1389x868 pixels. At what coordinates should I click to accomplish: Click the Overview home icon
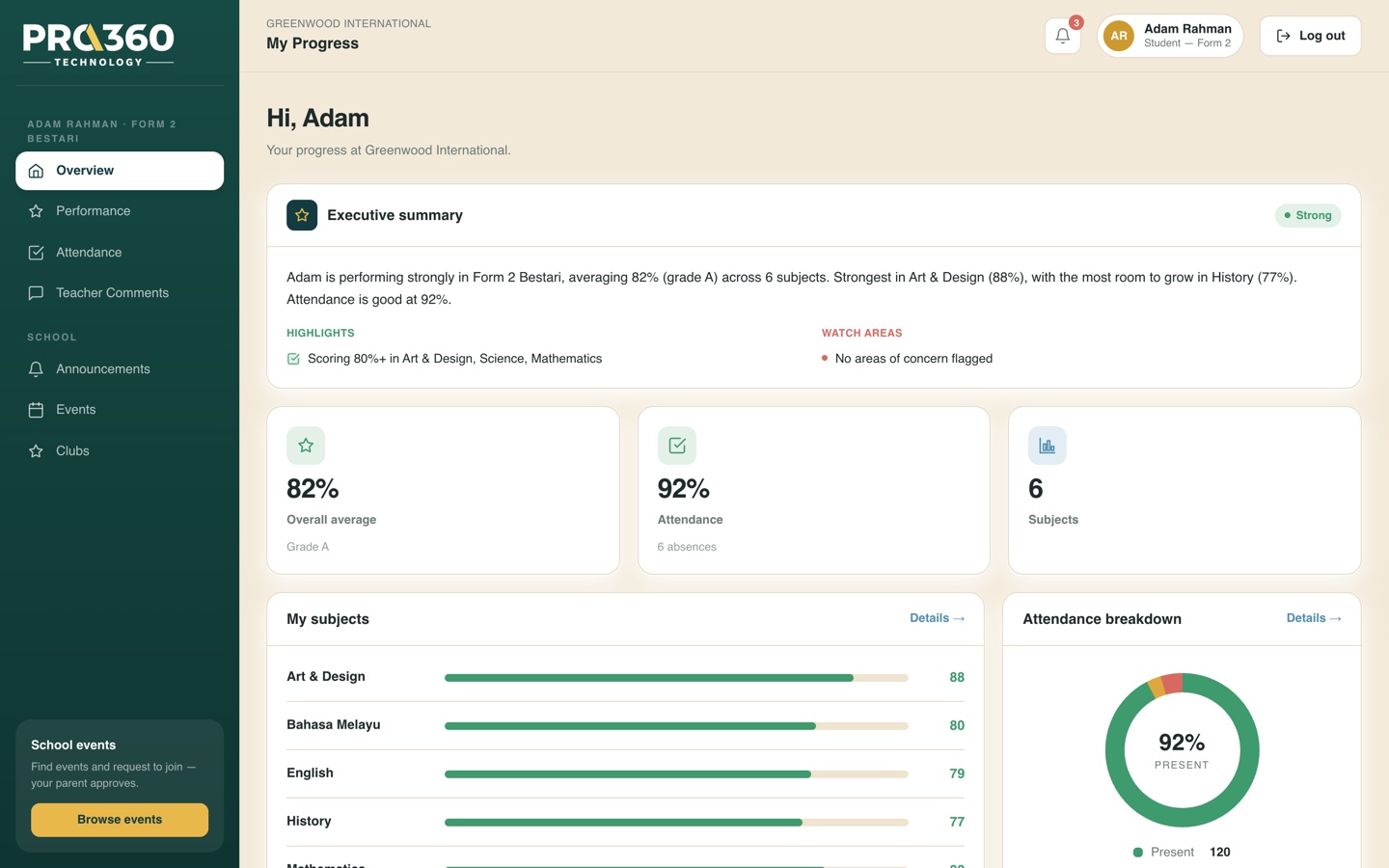[36, 171]
